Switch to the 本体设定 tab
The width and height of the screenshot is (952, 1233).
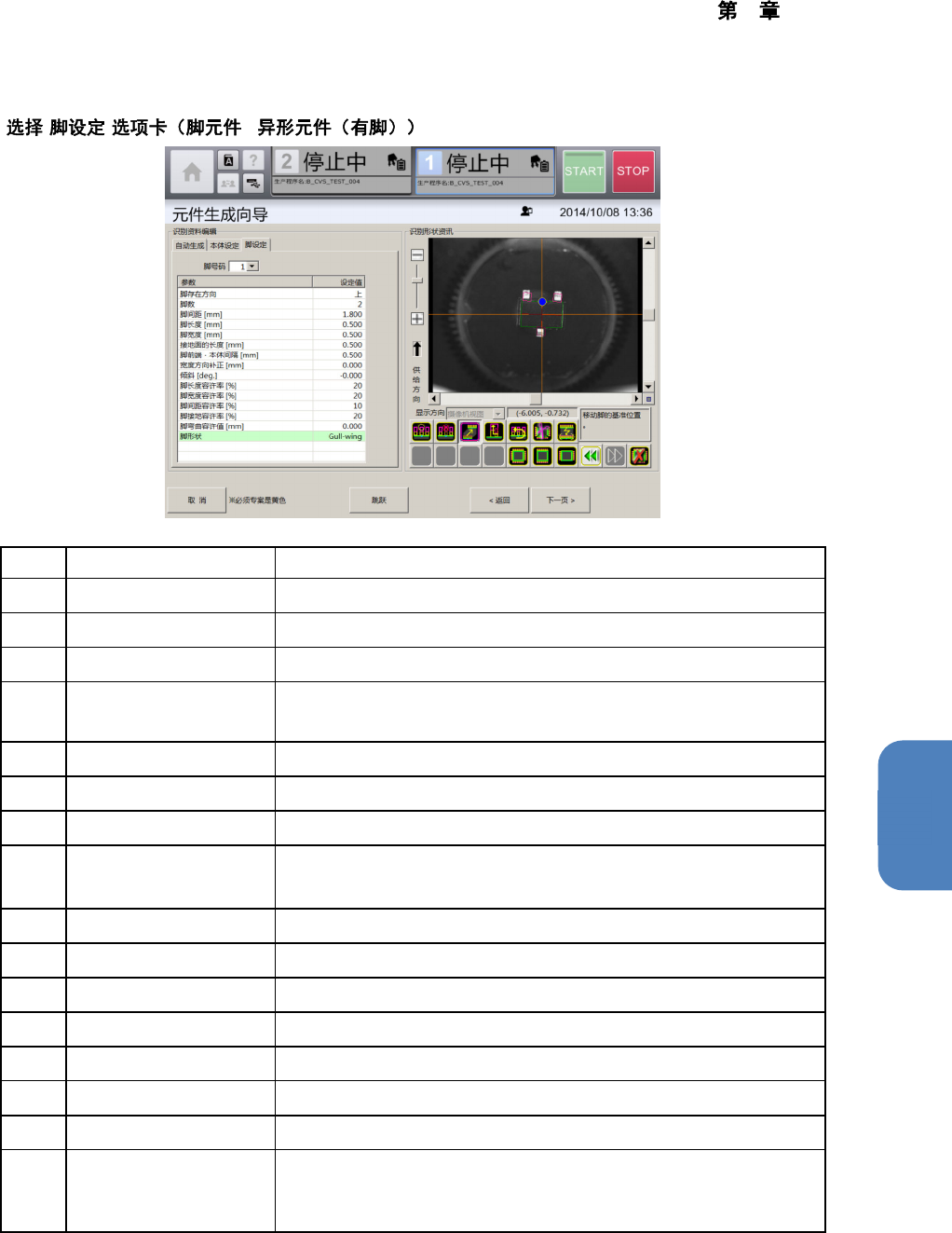(x=224, y=246)
